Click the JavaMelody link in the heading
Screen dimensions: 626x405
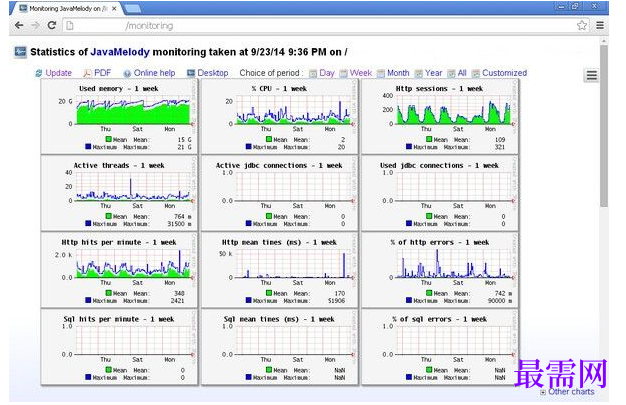[120, 52]
